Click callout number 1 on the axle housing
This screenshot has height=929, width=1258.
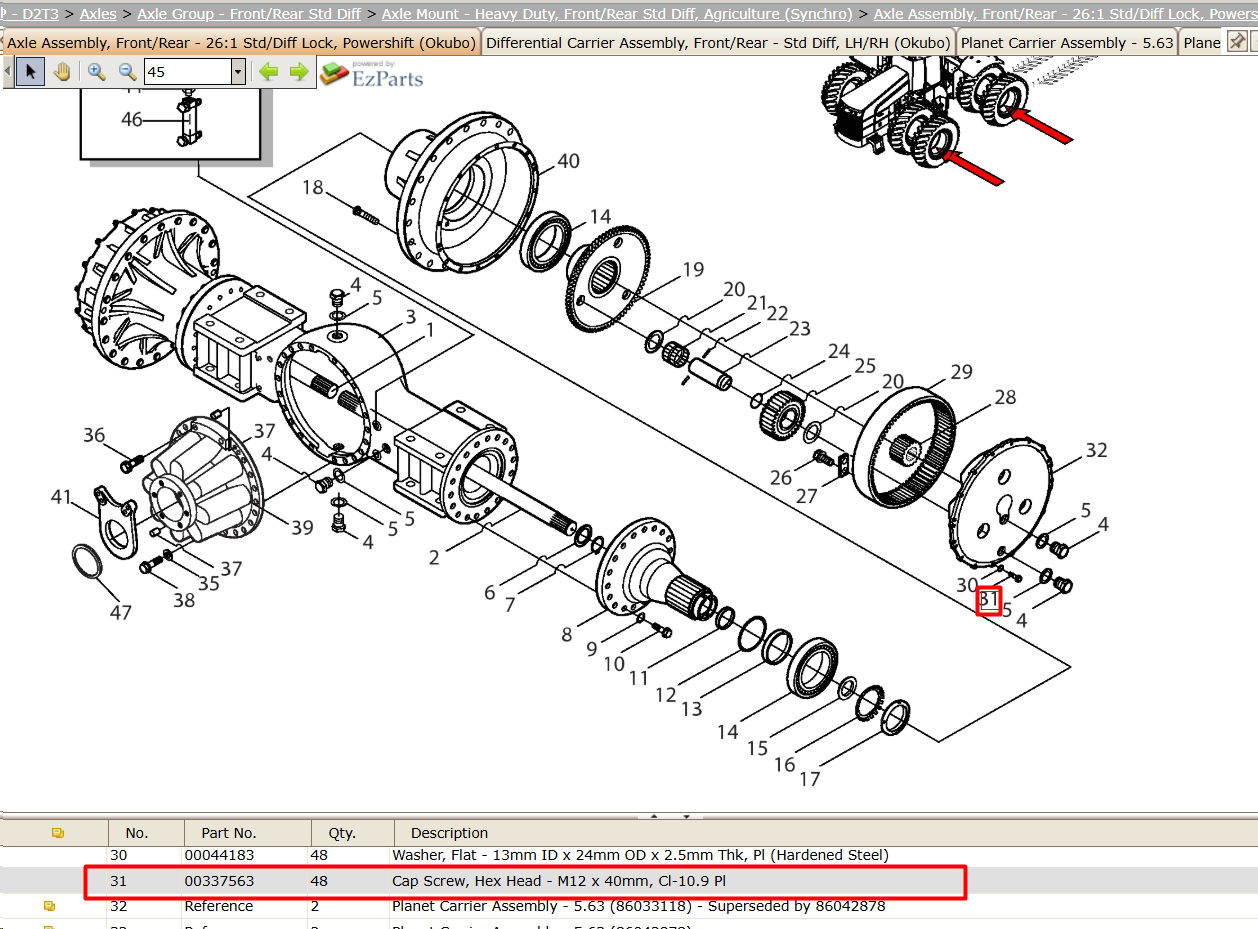[430, 329]
